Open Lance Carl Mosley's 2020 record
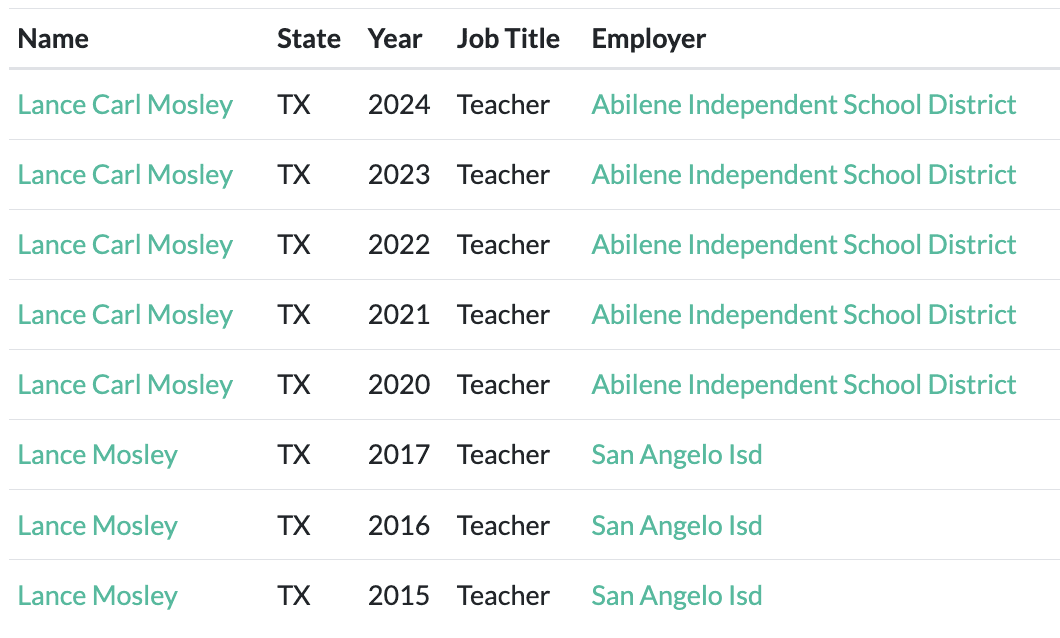Viewport: 1060px width, 638px height. pos(125,385)
